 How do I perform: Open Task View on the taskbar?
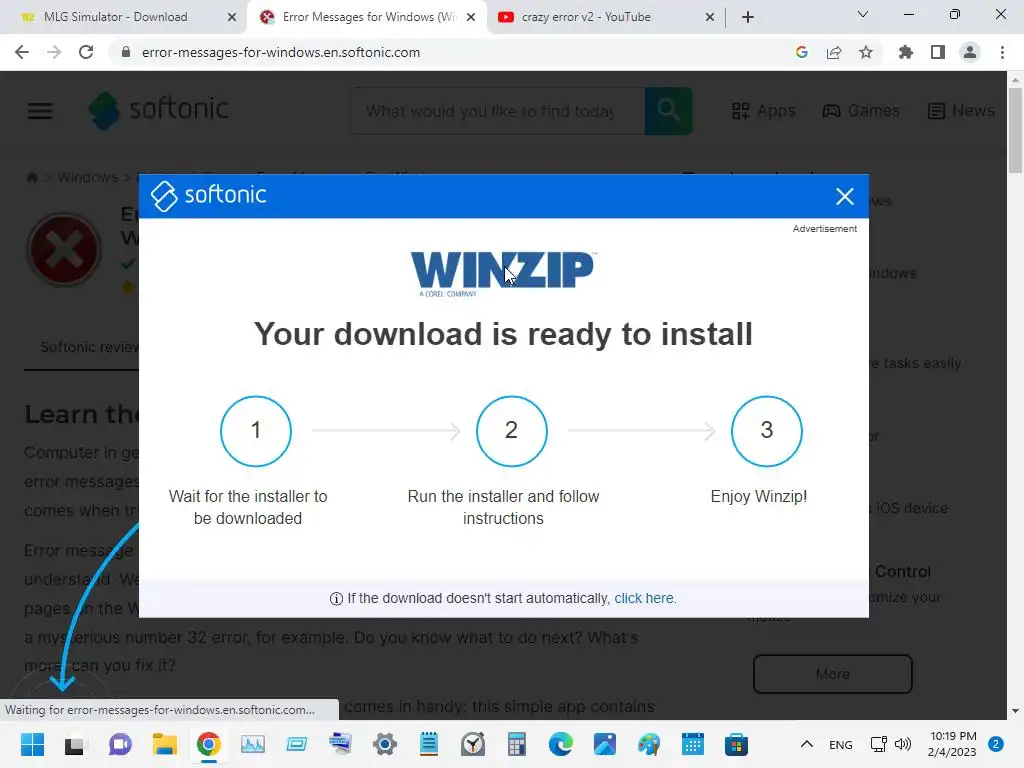click(x=74, y=744)
